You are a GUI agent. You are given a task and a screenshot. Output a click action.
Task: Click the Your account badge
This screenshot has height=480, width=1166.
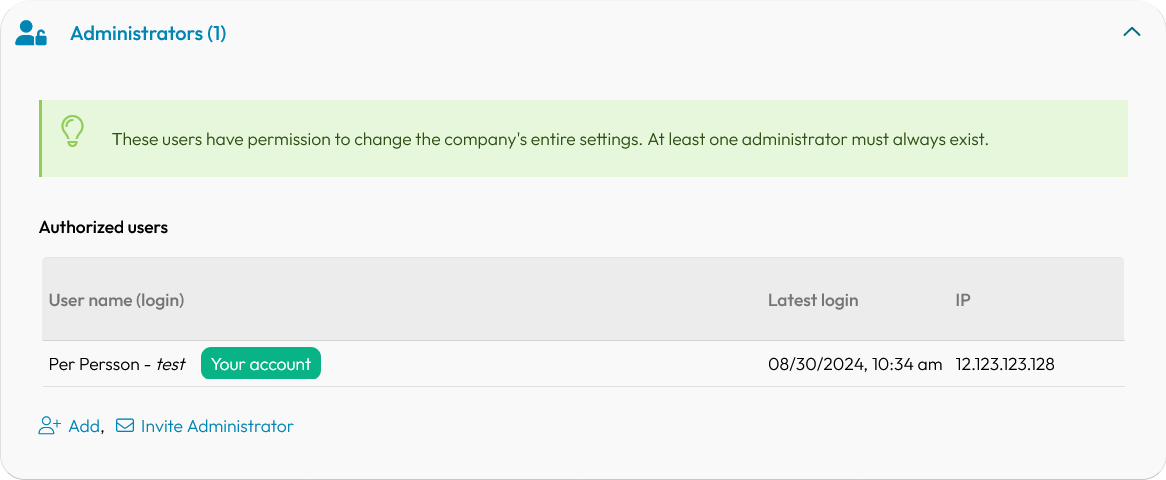[x=261, y=364]
